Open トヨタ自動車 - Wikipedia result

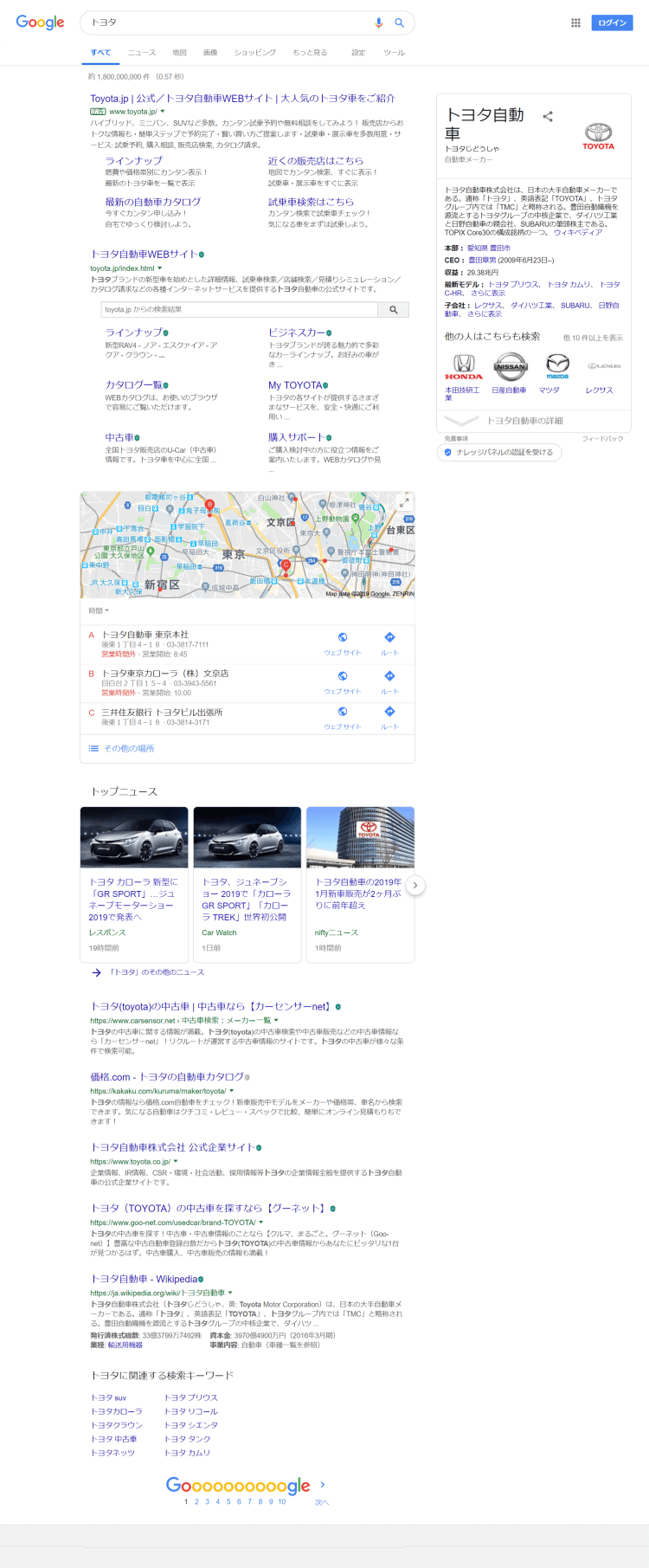point(144,1279)
